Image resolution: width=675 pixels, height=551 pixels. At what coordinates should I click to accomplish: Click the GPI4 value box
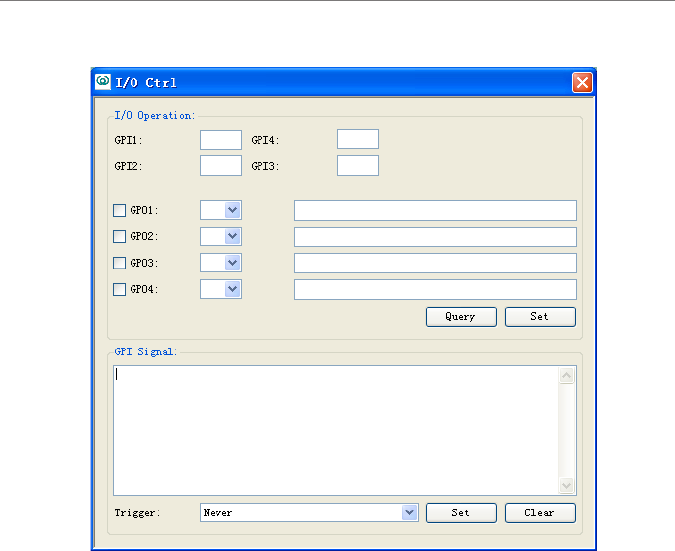[358, 139]
